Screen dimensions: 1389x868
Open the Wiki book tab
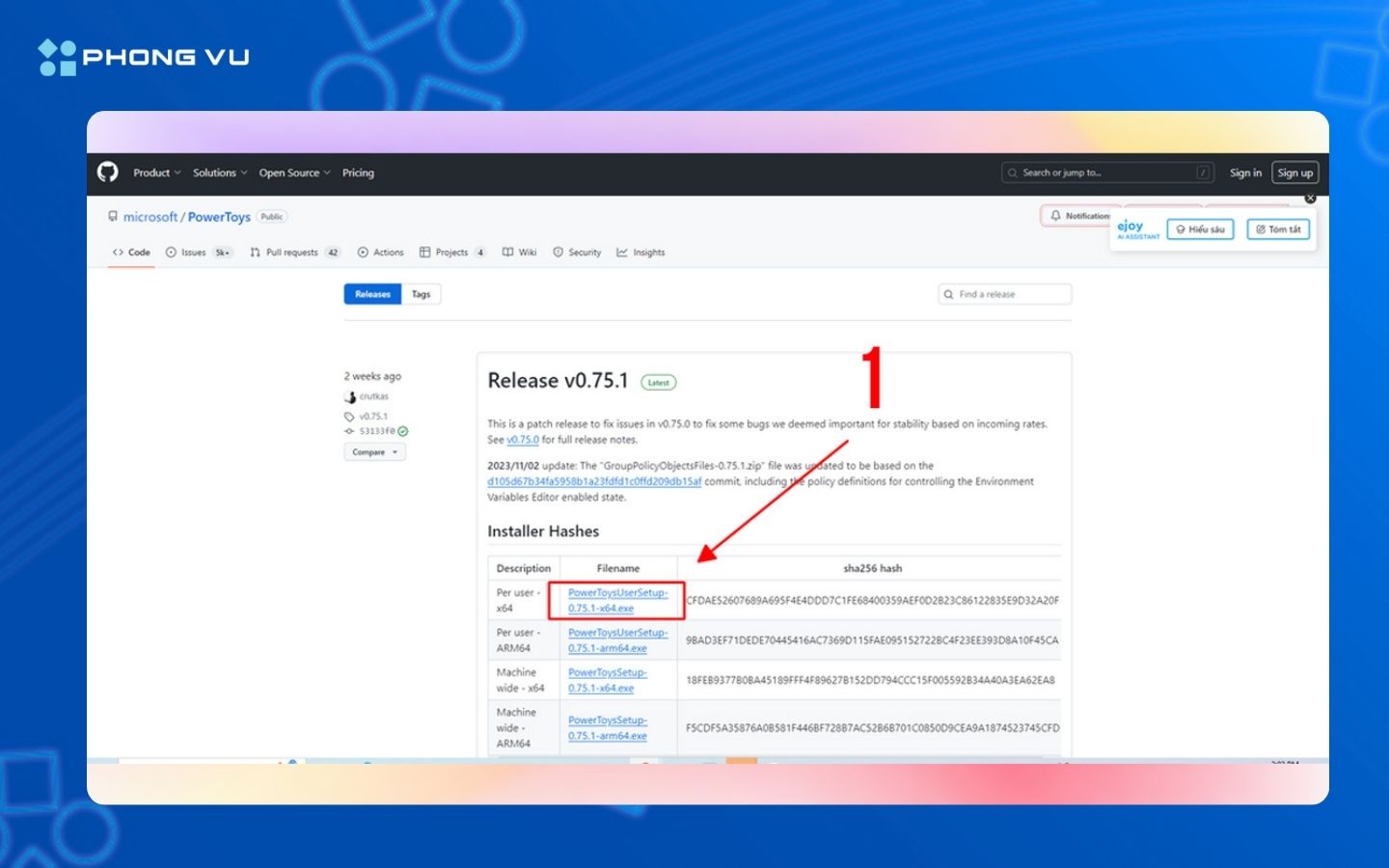(519, 253)
